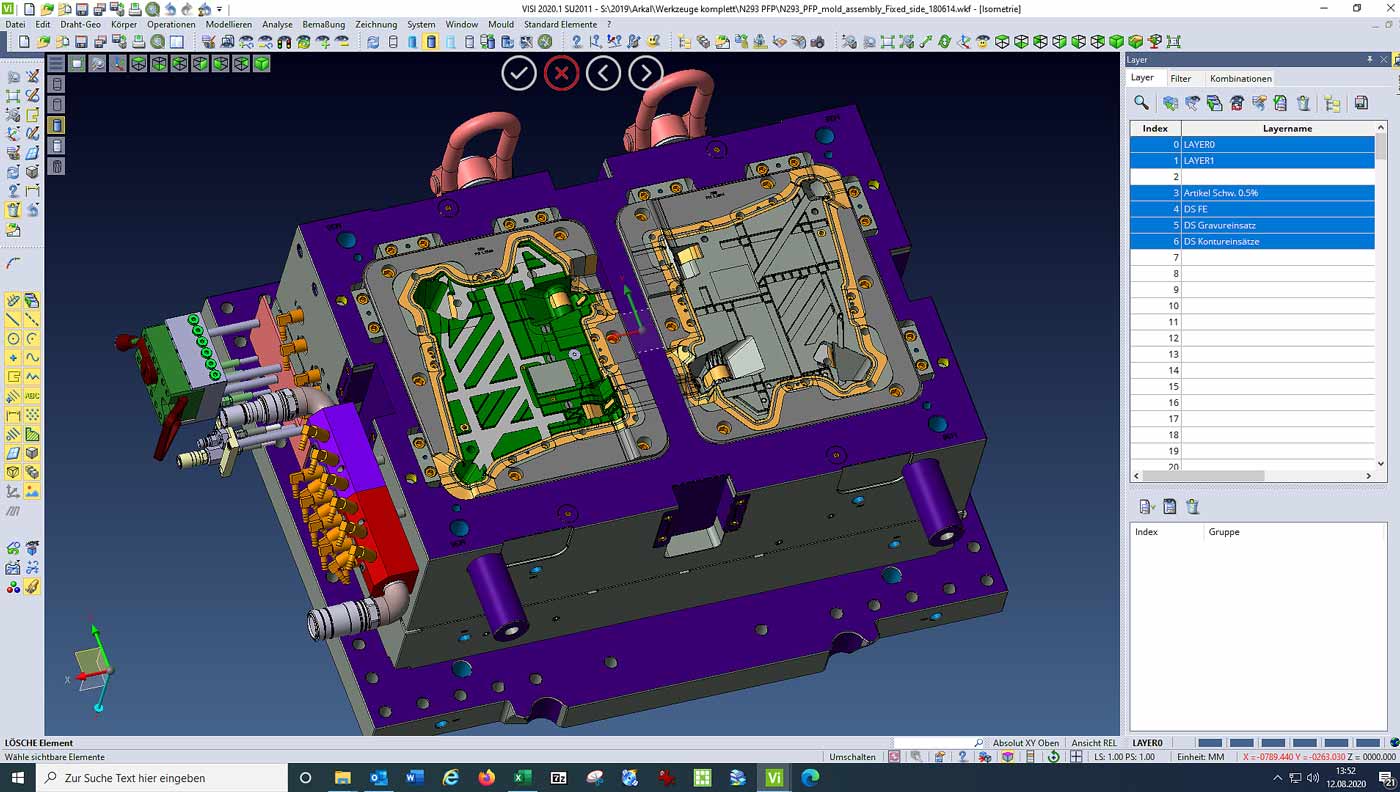Switch to the Filter tab

(1180, 78)
